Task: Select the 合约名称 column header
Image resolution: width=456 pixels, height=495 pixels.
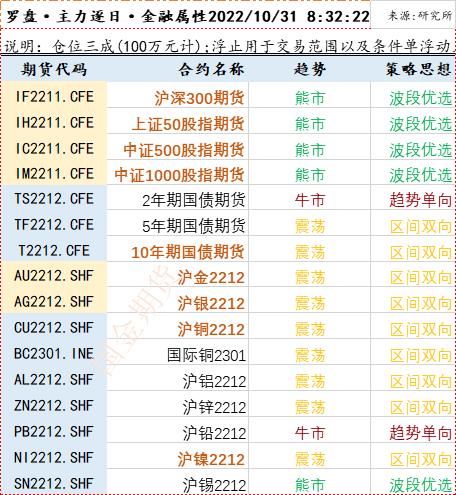Action: pos(211,69)
